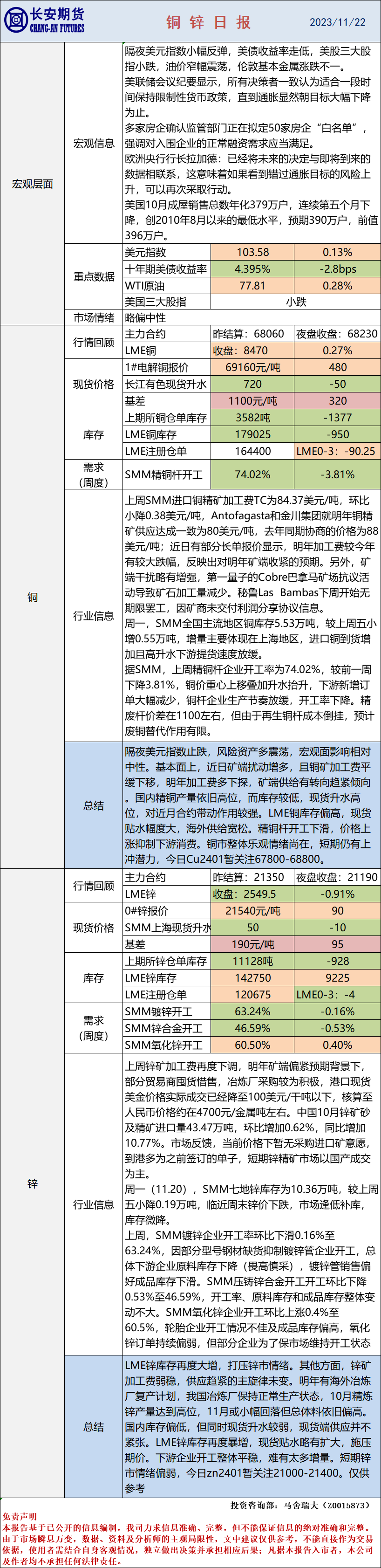Click the 120675 registered warrant cell
Image resolution: width=381 pixels, height=1568 pixels.
click(252, 995)
